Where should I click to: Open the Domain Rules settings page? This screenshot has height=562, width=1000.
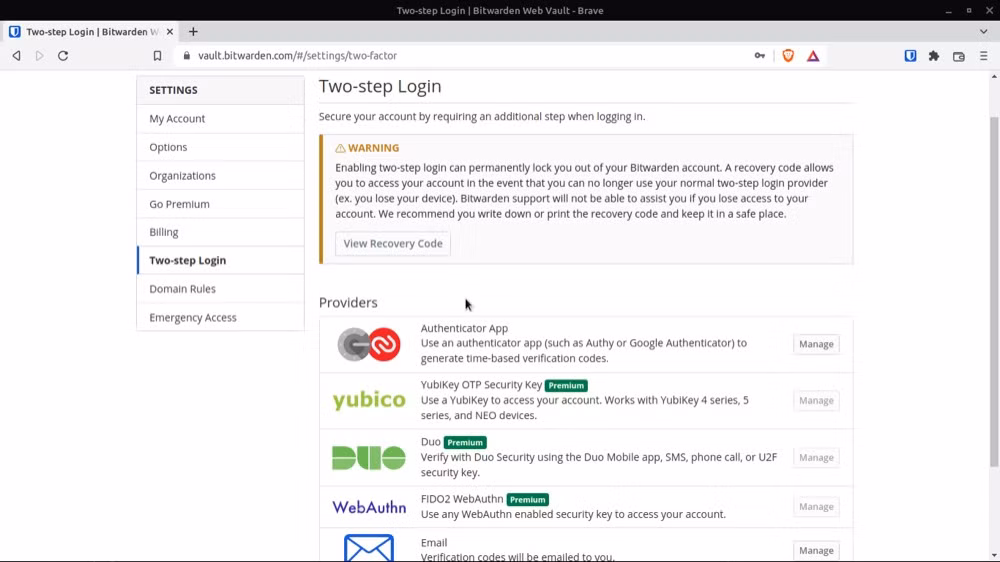[221, 289]
